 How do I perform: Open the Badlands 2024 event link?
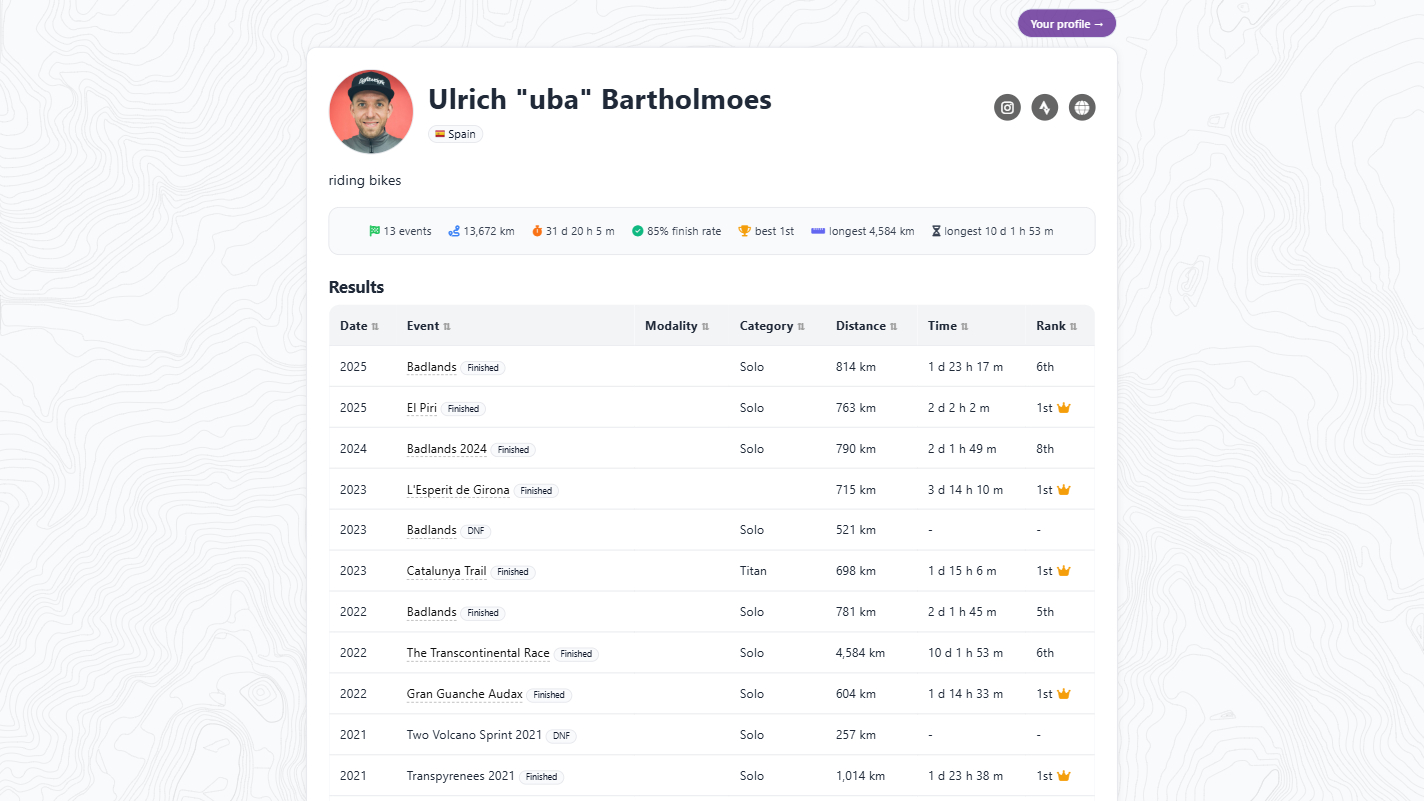tap(446, 449)
